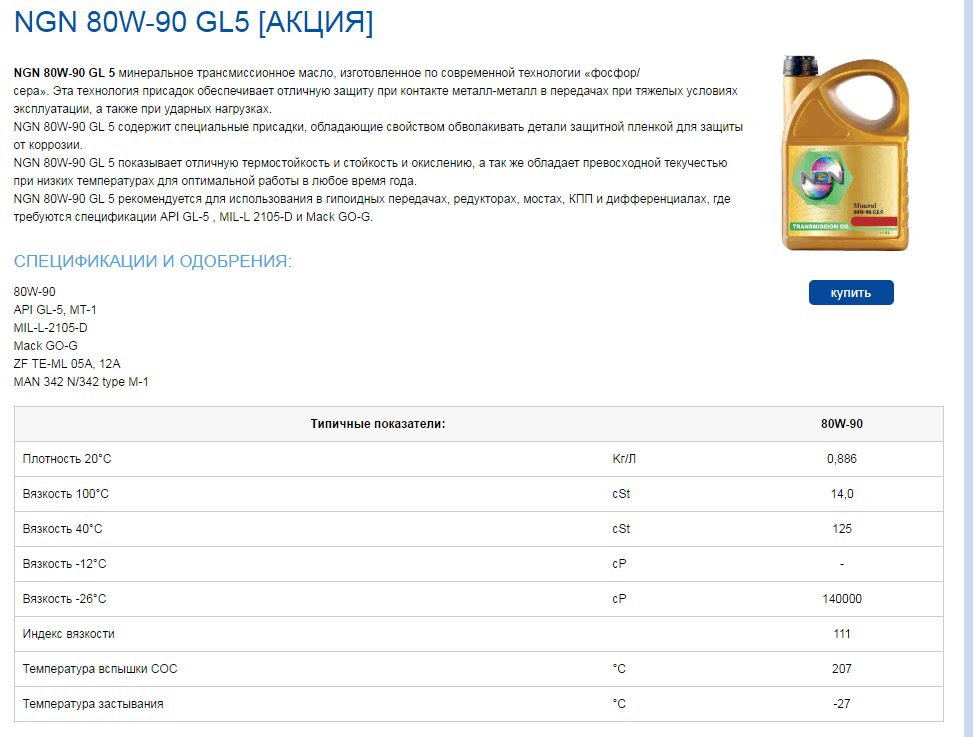Image resolution: width=973 pixels, height=737 pixels.
Task: Select the flash point value '207'
Action: click(842, 669)
